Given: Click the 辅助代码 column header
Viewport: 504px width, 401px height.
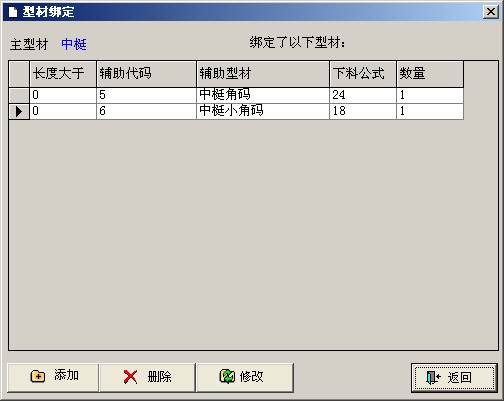Looking at the screenshot, I should 147,74.
